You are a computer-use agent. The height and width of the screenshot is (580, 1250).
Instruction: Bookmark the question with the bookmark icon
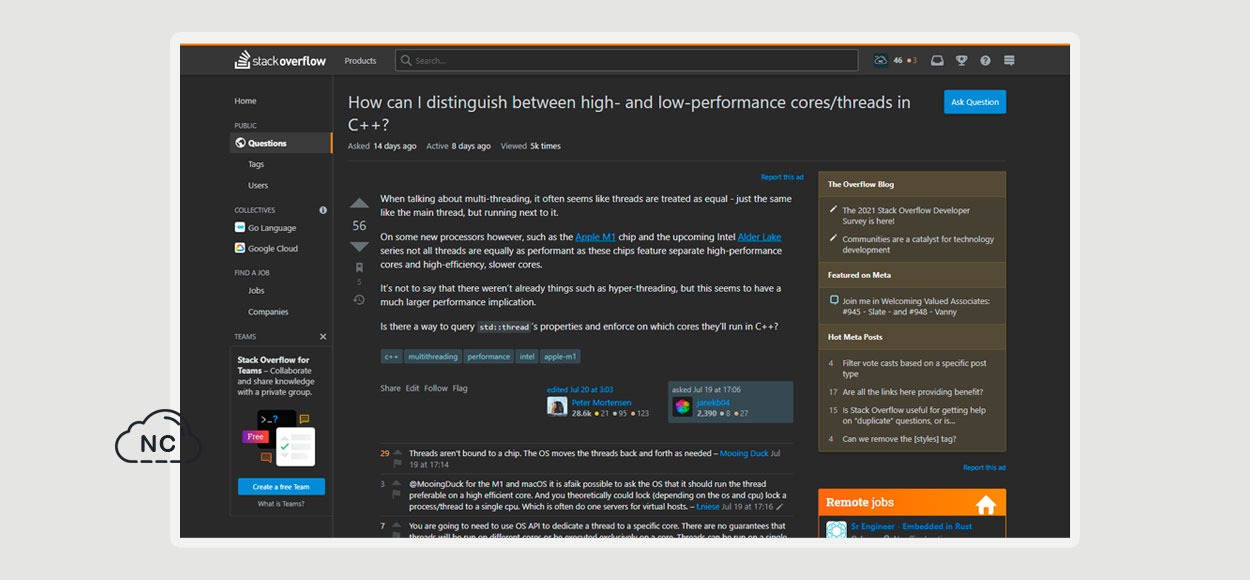point(359,267)
